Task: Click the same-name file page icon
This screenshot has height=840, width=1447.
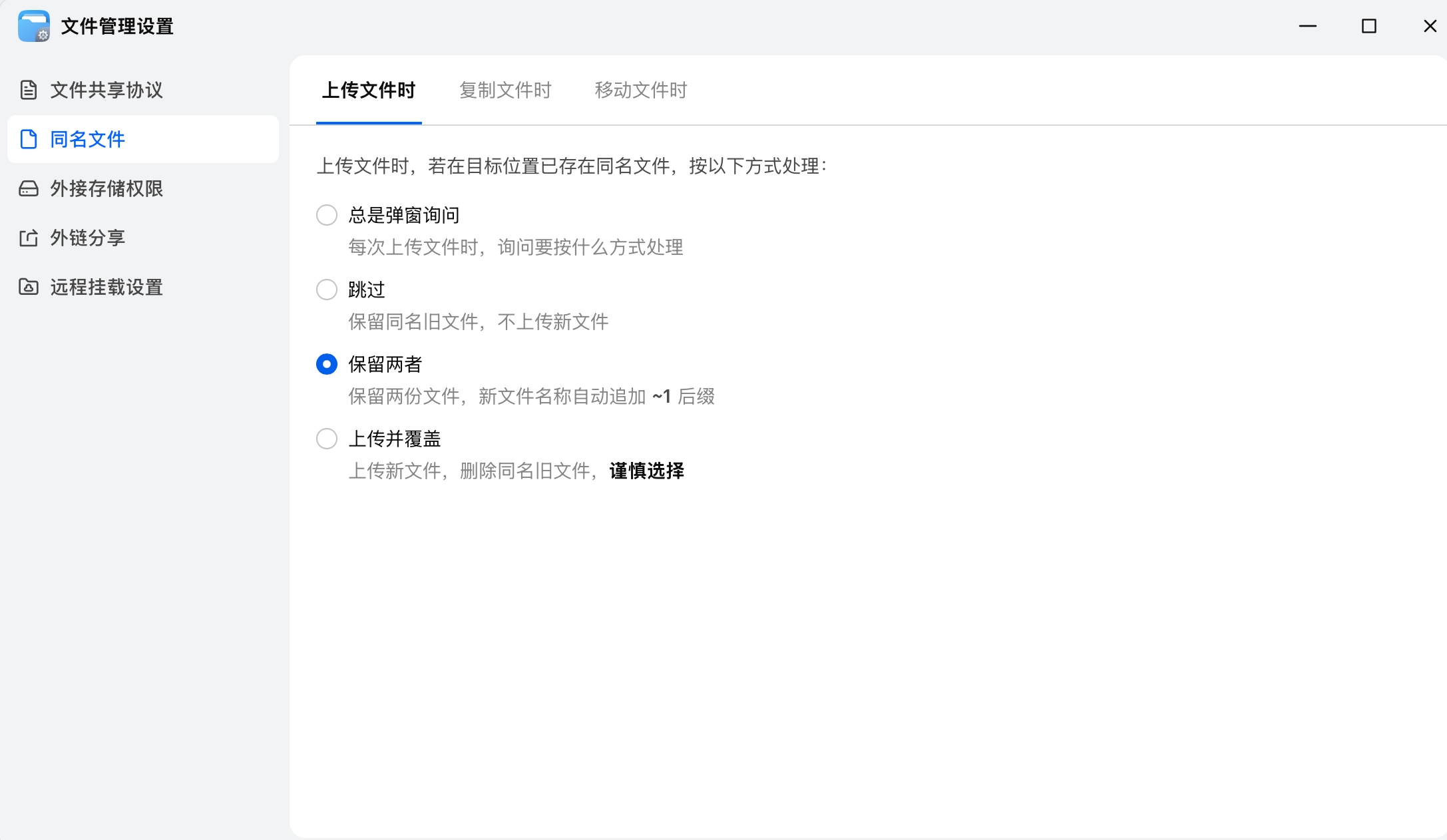Action: [x=29, y=139]
